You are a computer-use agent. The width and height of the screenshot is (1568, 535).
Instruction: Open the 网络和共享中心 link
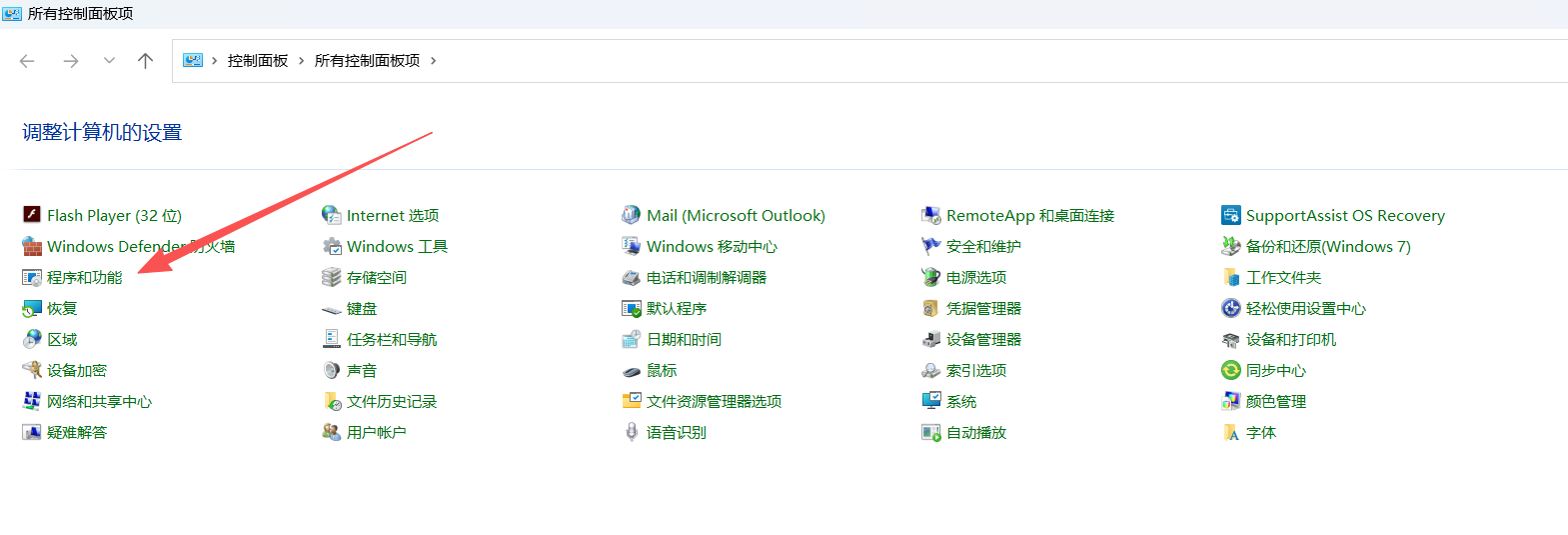click(100, 401)
